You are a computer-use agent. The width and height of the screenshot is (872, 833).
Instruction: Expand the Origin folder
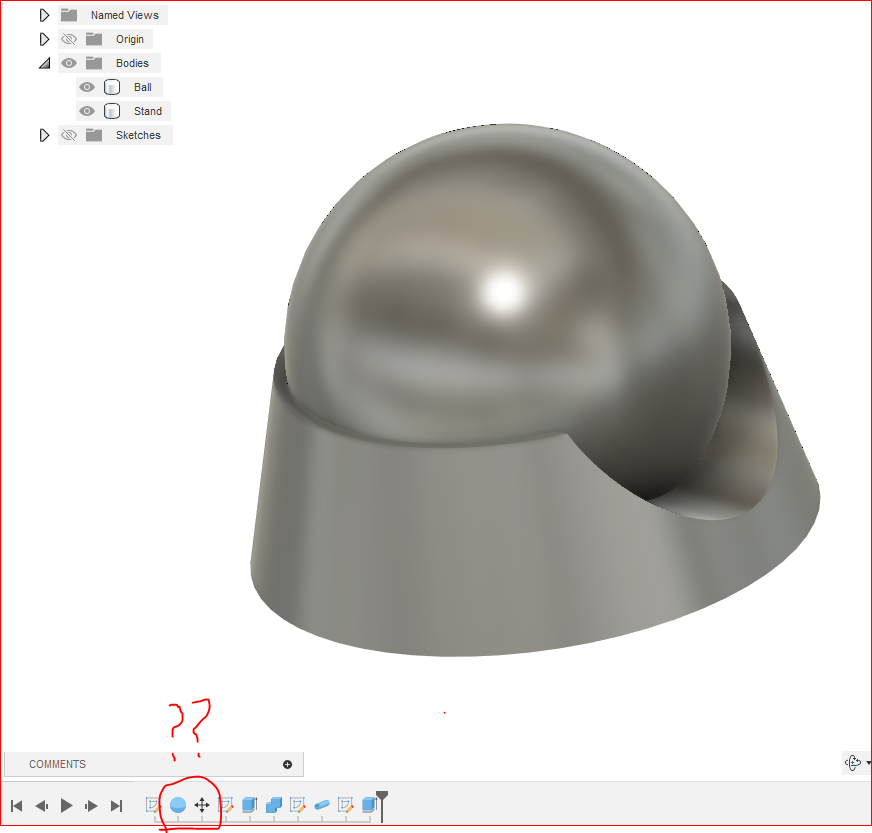44,39
